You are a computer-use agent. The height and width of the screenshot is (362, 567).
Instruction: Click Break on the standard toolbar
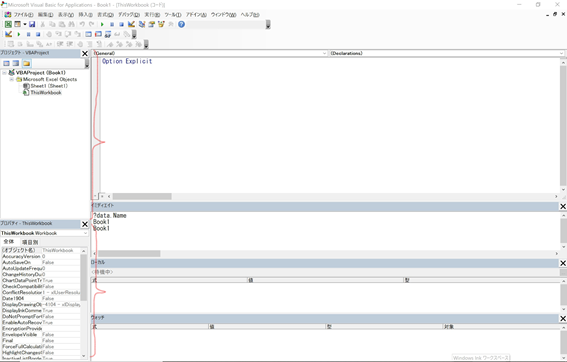point(112,24)
